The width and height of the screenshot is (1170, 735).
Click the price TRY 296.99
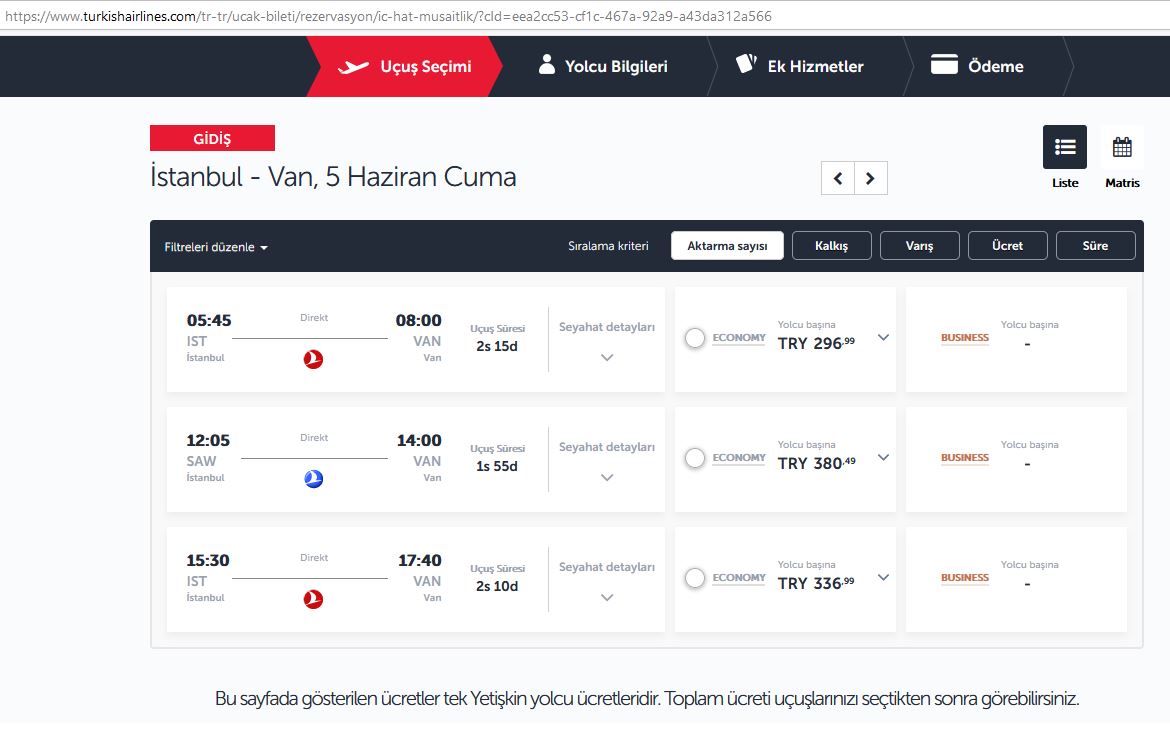[816, 343]
